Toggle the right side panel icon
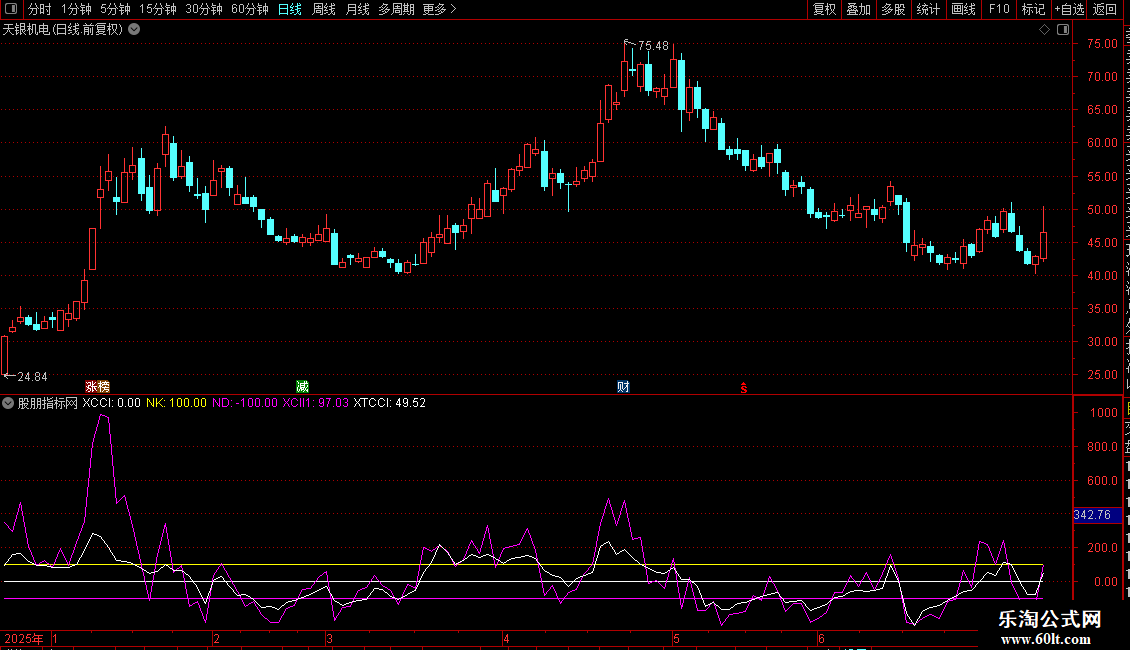This screenshot has height=650, width=1130. (x=1063, y=30)
